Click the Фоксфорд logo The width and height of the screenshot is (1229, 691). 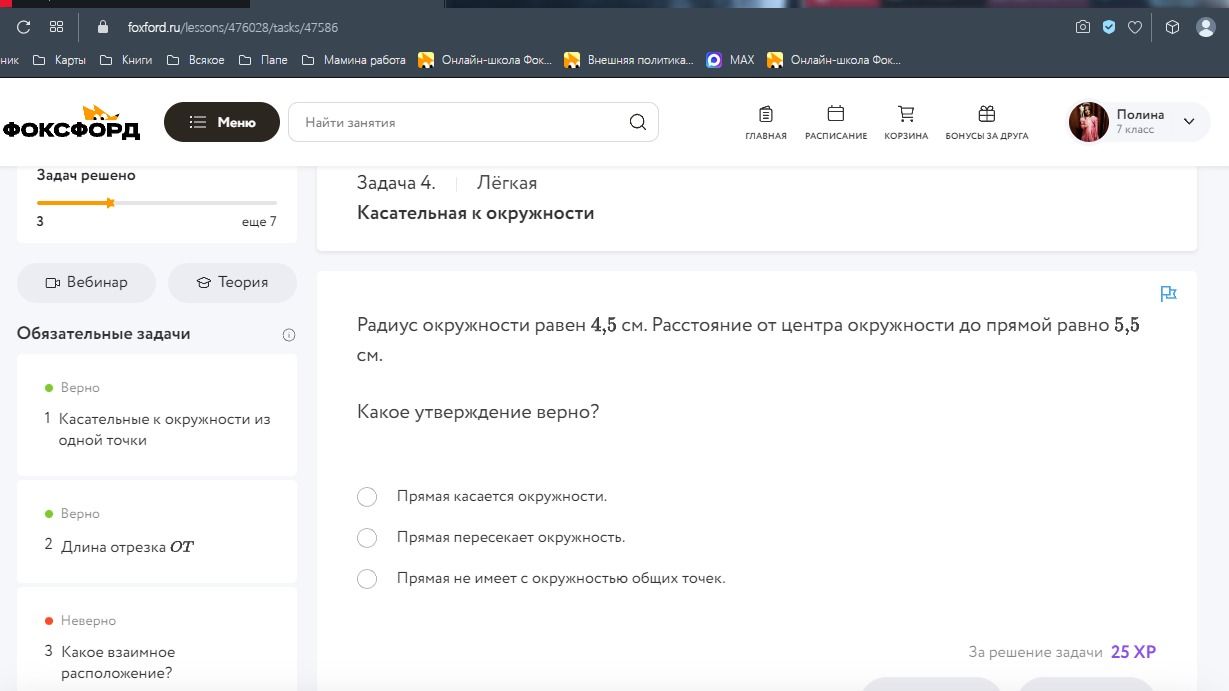(x=70, y=123)
